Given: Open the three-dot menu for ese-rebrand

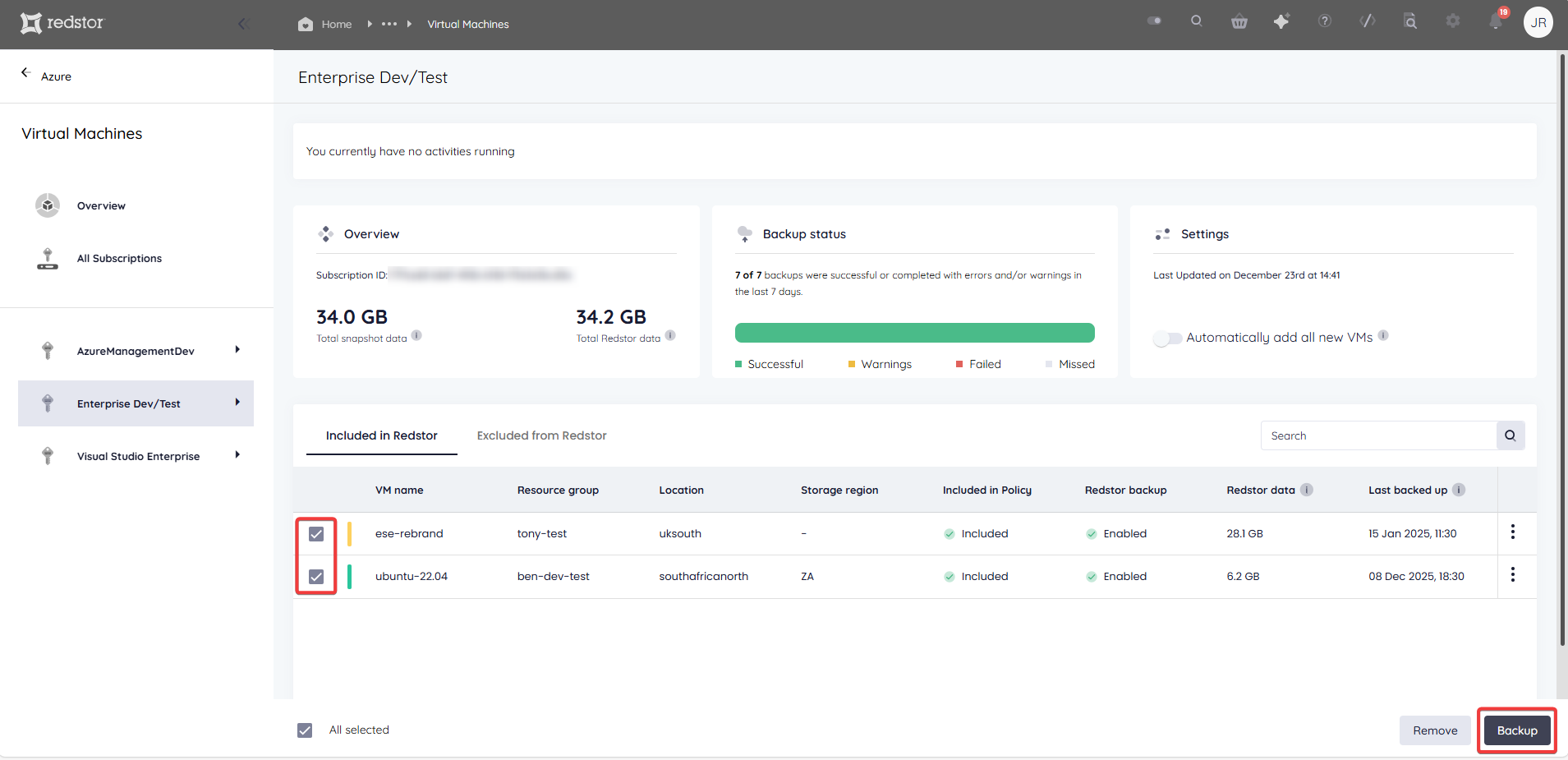Looking at the screenshot, I should click(1513, 532).
